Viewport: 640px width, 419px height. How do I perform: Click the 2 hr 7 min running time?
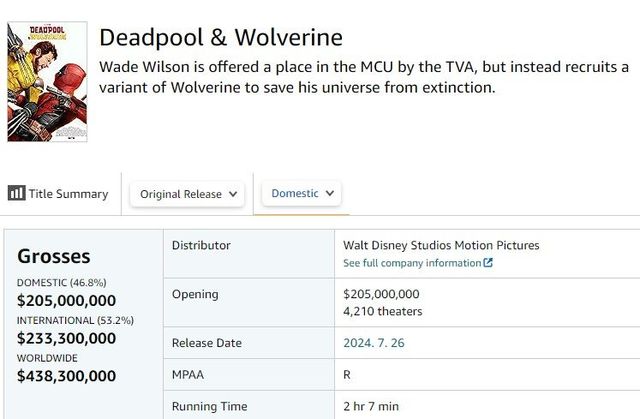(371, 406)
